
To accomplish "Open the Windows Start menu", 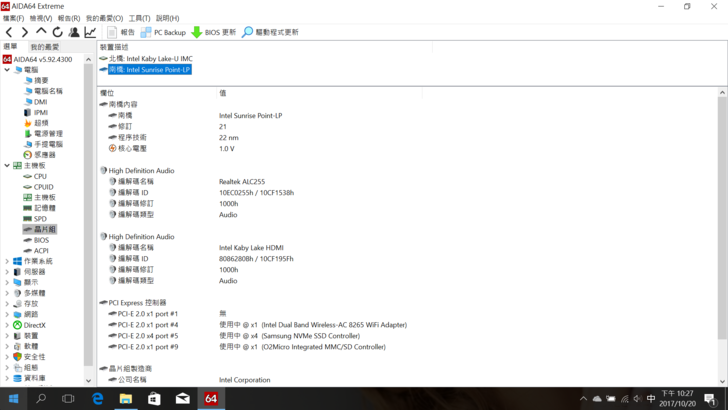I will pos(13,399).
